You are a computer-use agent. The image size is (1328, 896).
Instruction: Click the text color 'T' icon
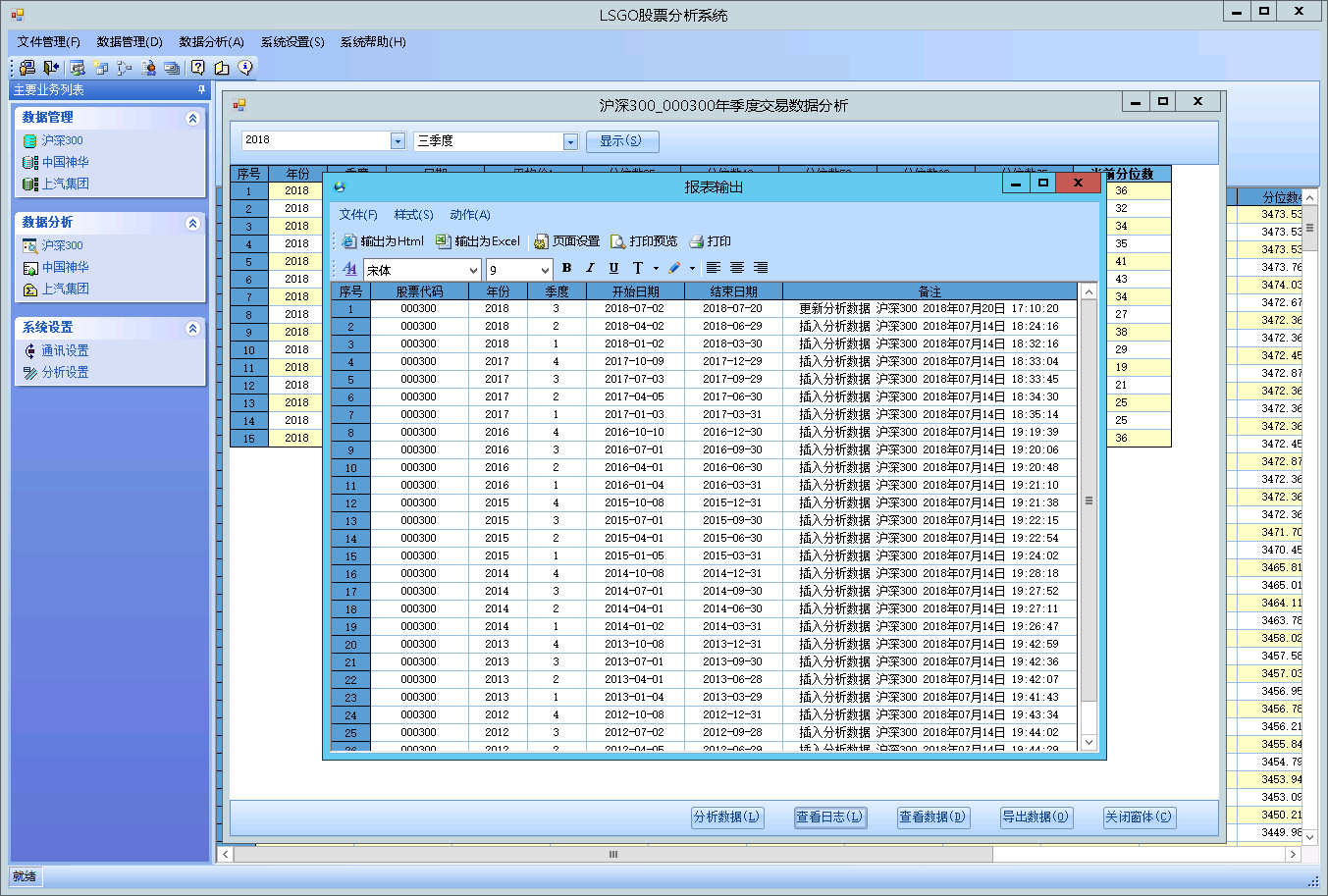coord(638,268)
